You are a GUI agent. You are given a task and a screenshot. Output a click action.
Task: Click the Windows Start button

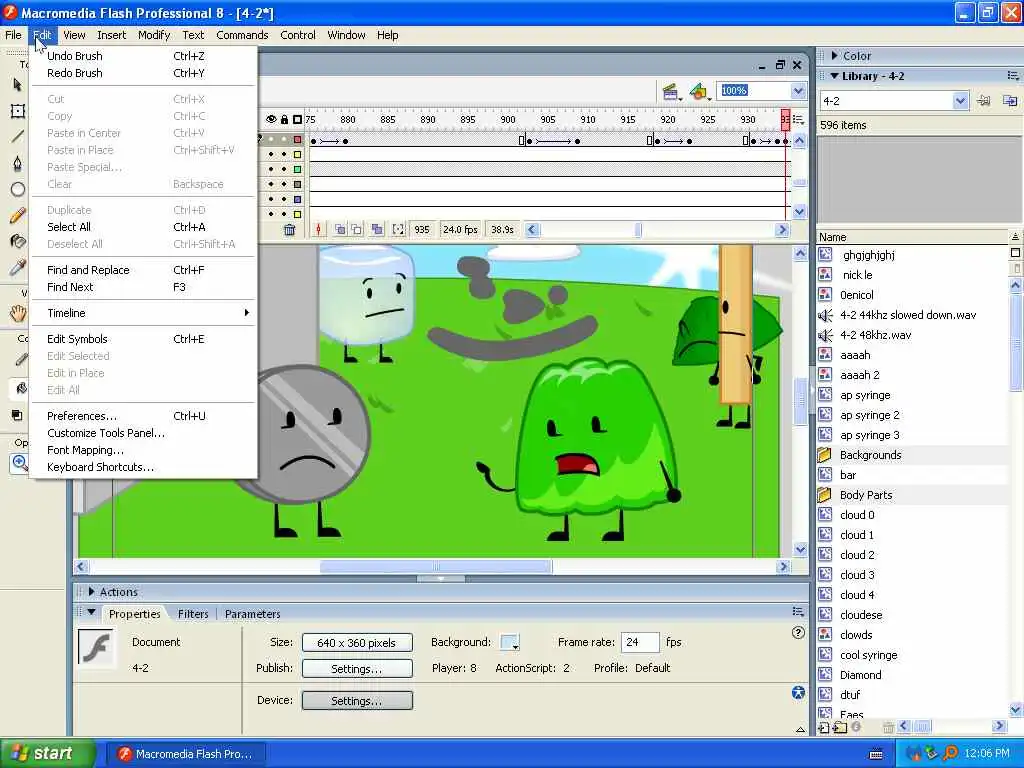[46, 753]
